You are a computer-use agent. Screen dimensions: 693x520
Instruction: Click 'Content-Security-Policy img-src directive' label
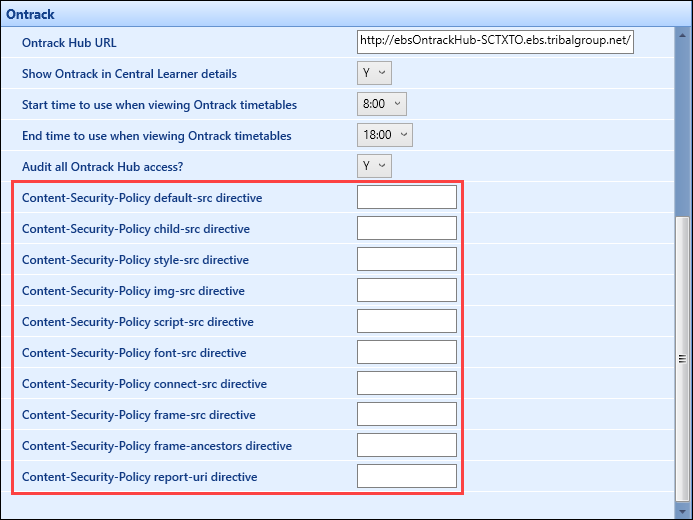[x=133, y=291]
